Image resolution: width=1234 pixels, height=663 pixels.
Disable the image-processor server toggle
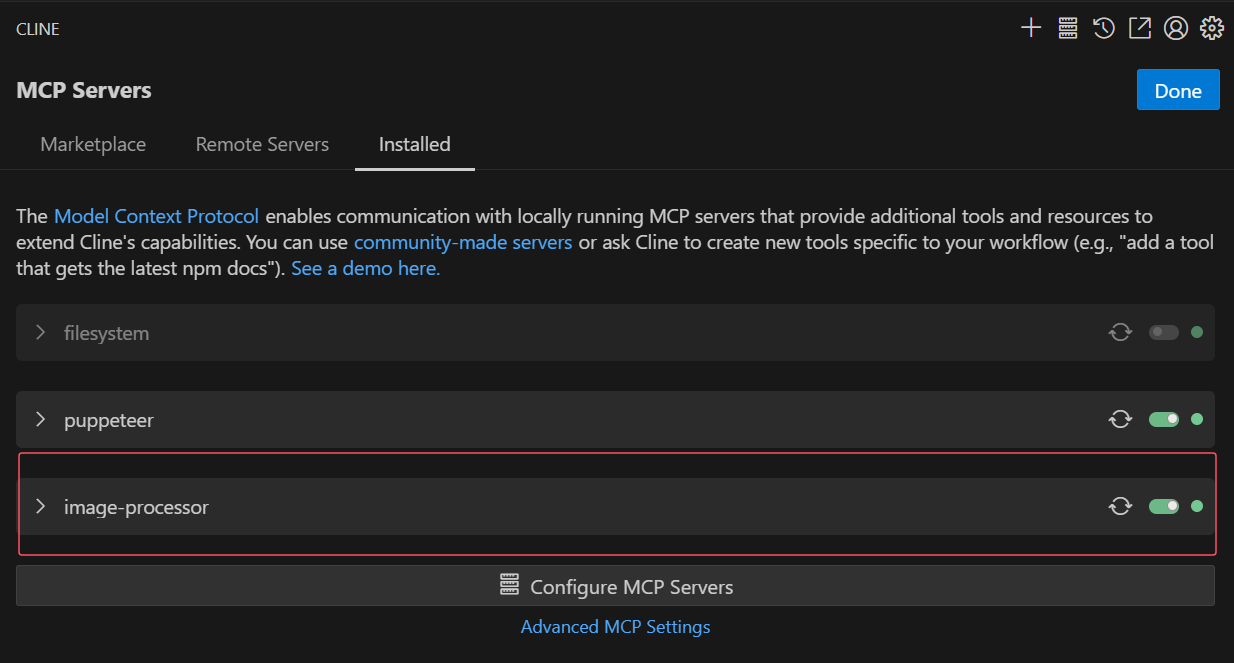(x=1164, y=506)
